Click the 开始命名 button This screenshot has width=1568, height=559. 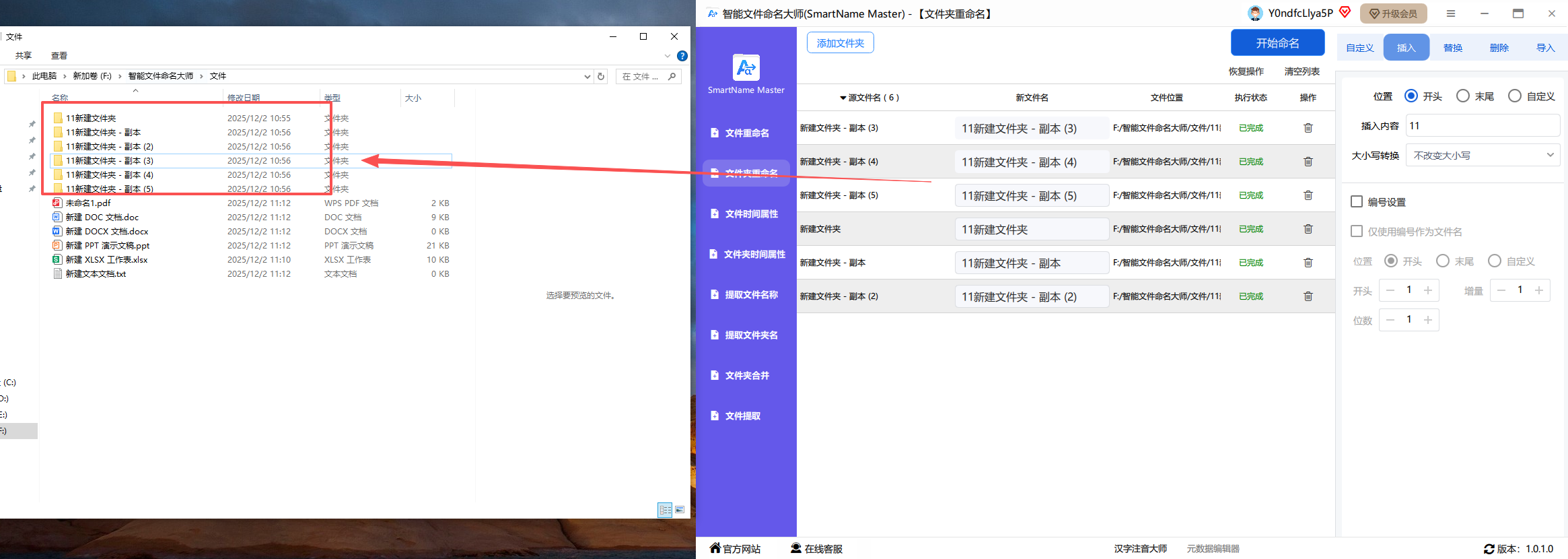click(1277, 43)
